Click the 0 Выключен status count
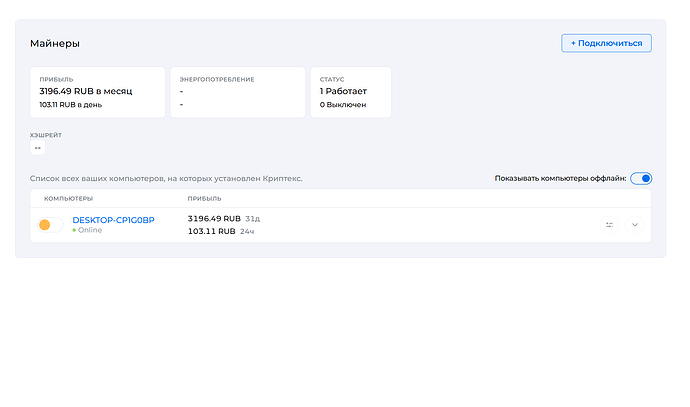The height and width of the screenshot is (407, 690). click(343, 104)
